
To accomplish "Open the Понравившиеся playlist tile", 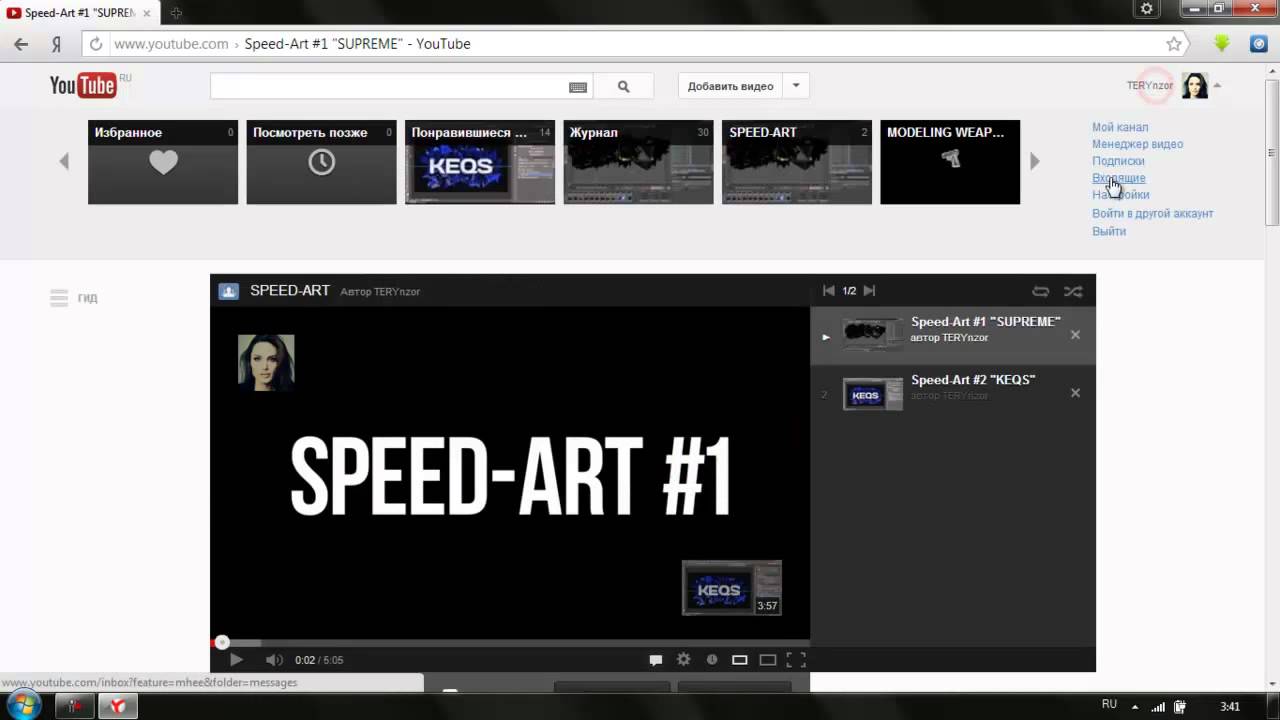I will click(480, 162).
